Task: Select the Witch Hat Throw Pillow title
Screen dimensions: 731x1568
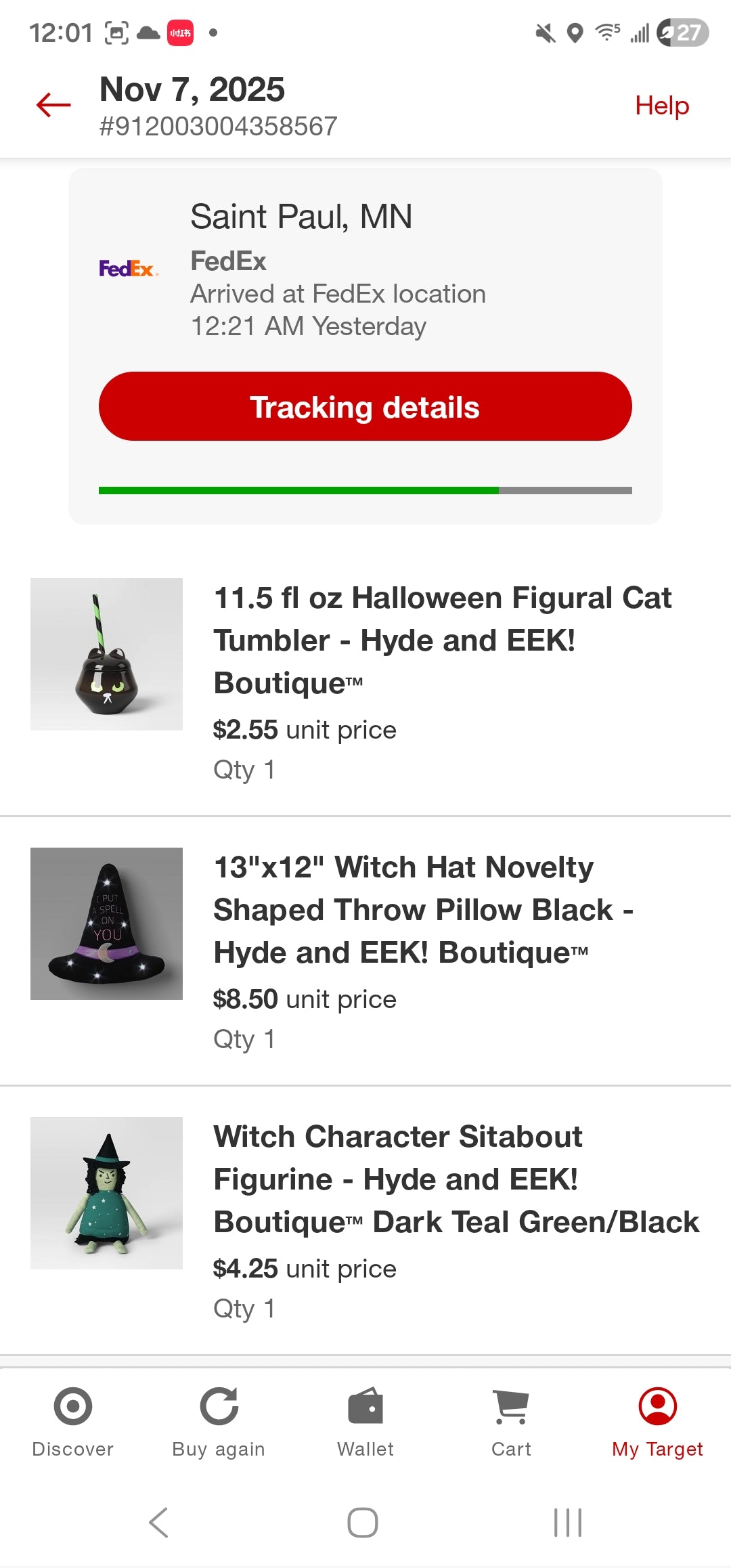Action: pyautogui.click(x=423, y=909)
